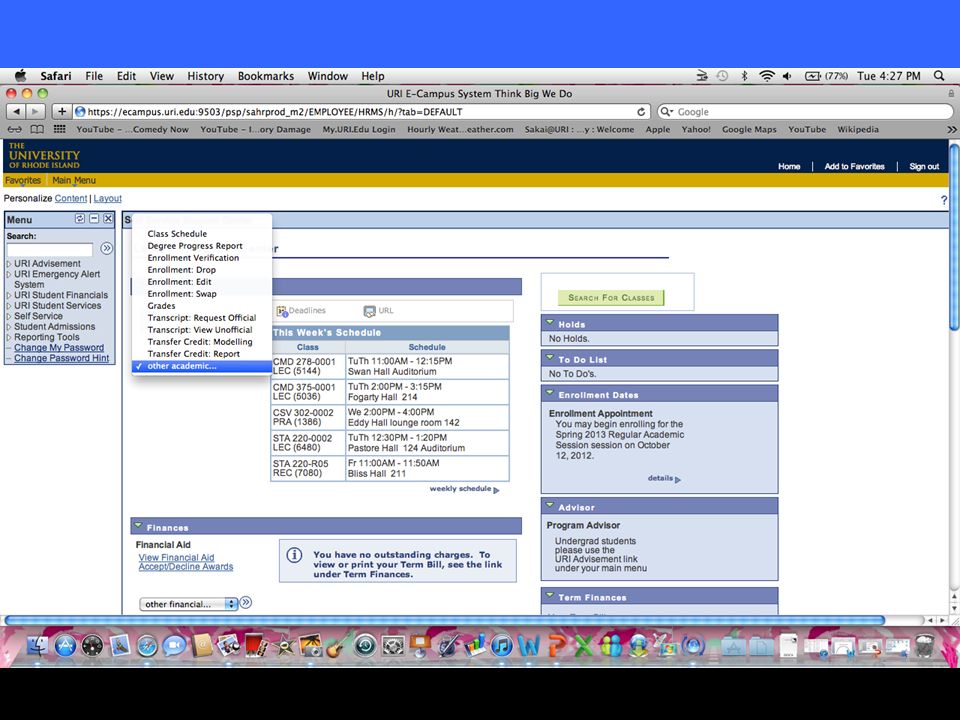Click the go button beside other financial
This screenshot has height=720, width=960.
point(246,602)
